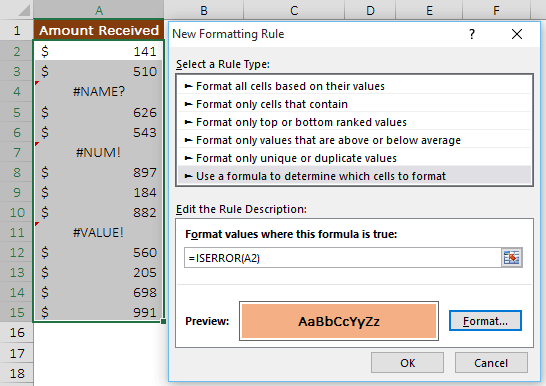
Task: Click cell with value 205
Action: click(99, 273)
